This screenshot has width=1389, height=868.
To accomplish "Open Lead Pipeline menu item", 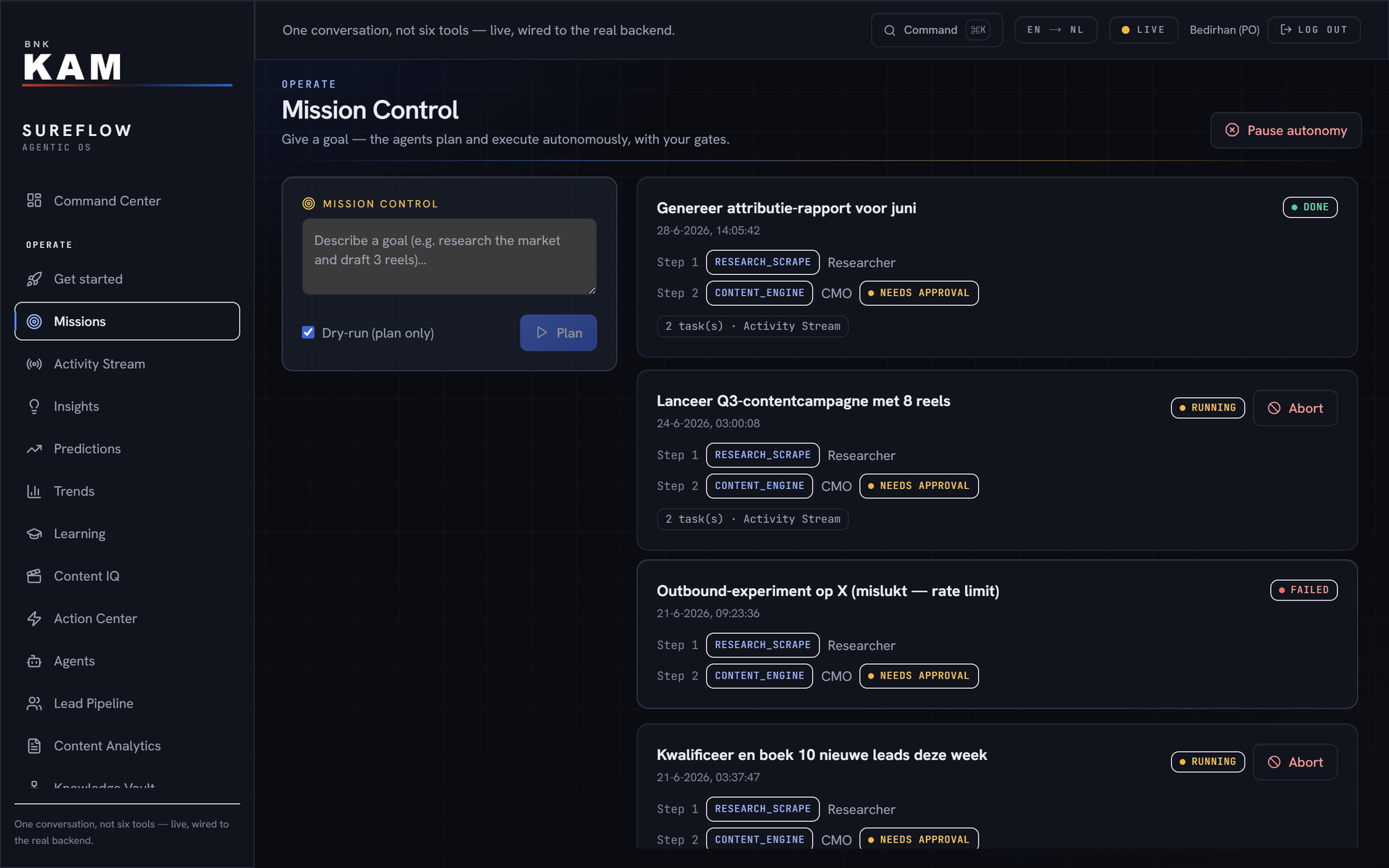I will pyautogui.click(x=127, y=703).
